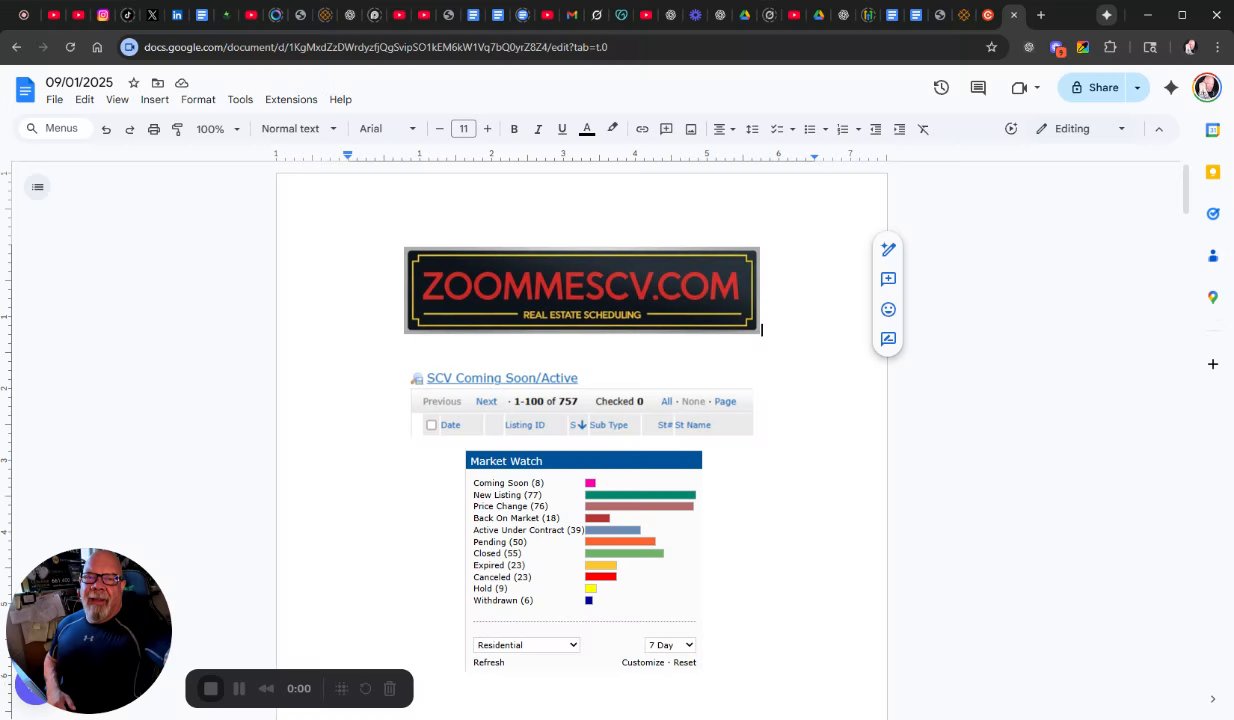Viewport: 1234px width, 720px height.
Task: Click the undo icon in toolbar
Action: 106,129
